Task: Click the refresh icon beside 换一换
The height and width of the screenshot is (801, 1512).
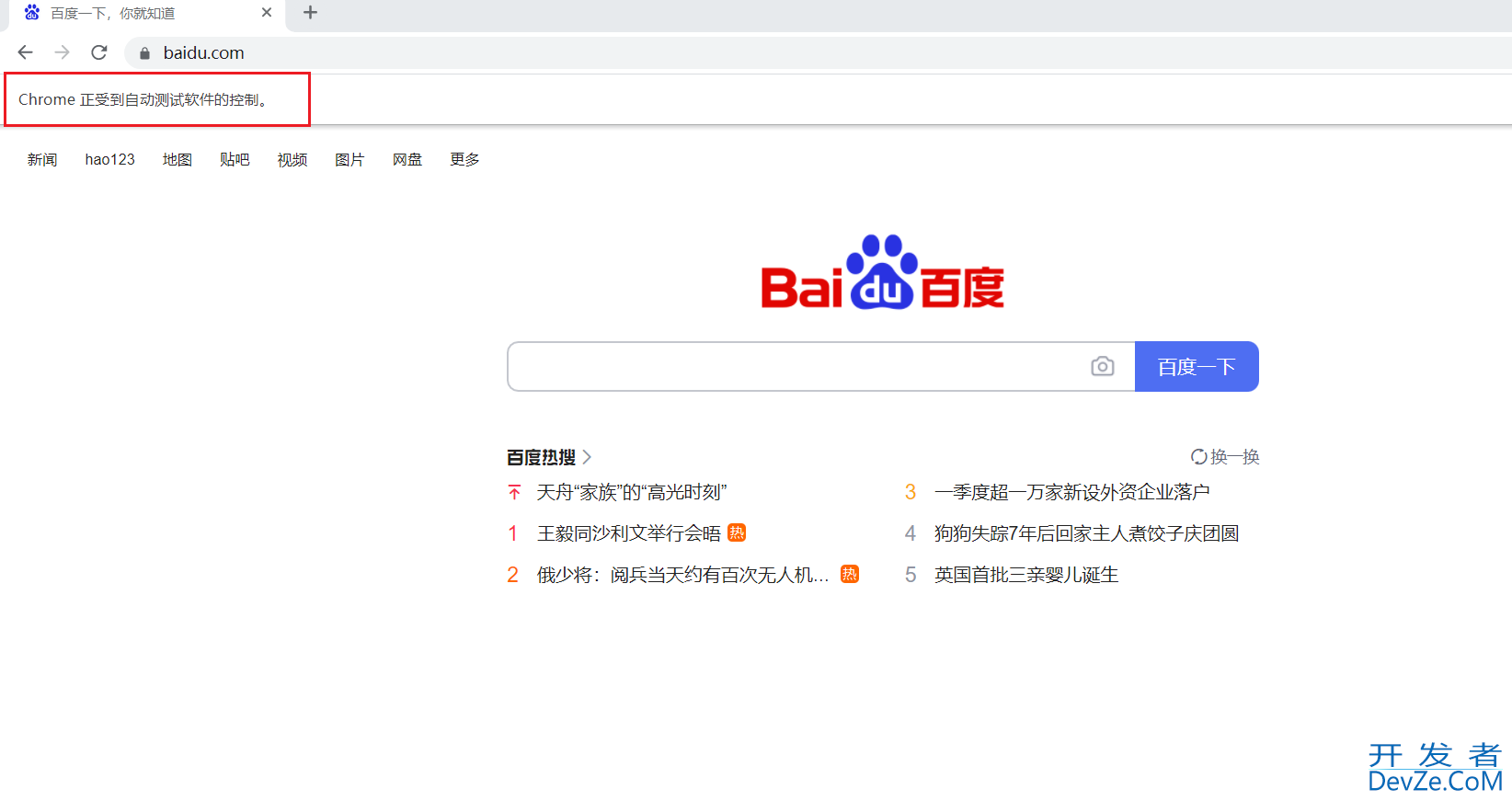Action: (x=1199, y=457)
